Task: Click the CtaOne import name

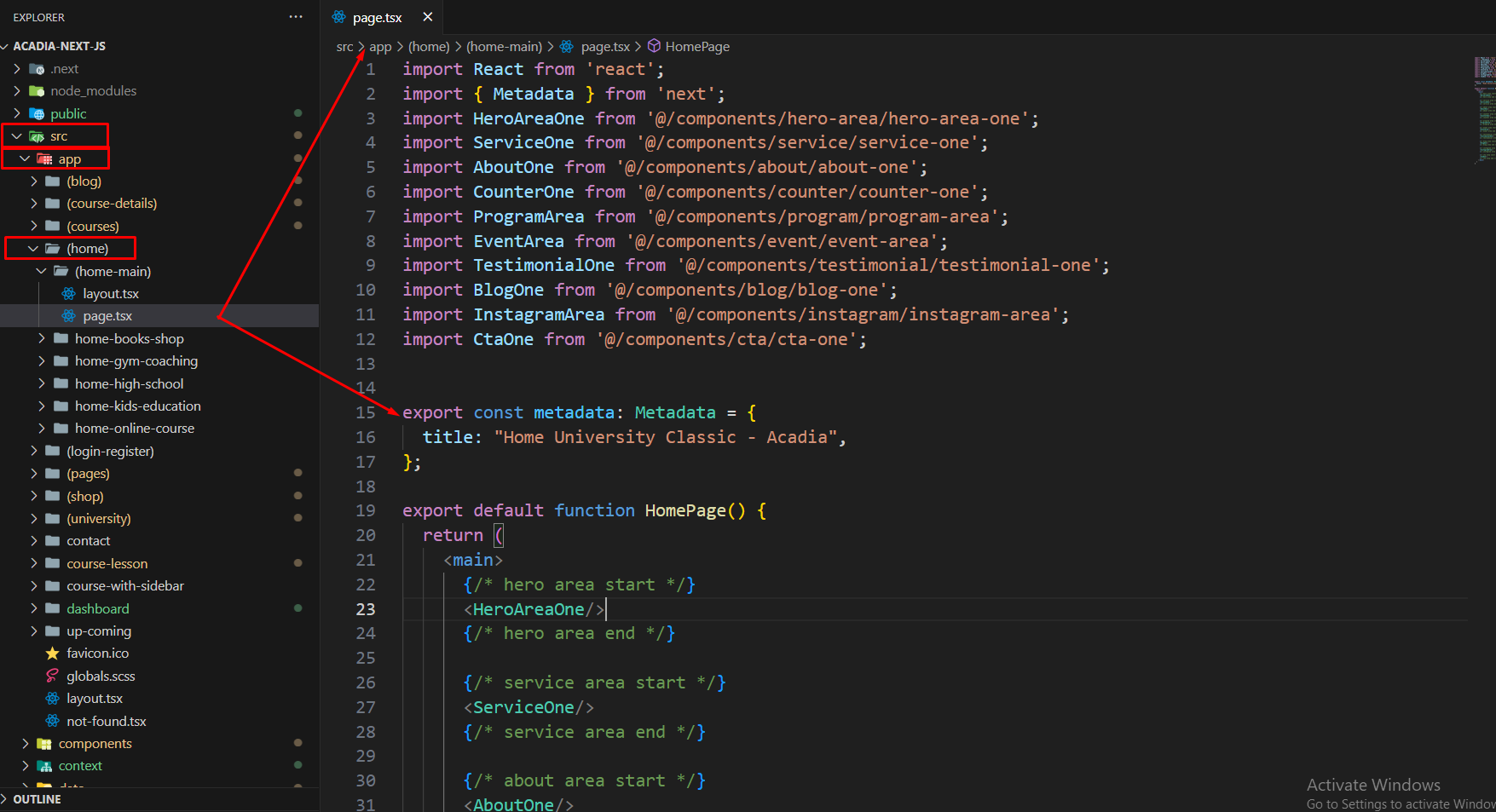Action: click(503, 339)
